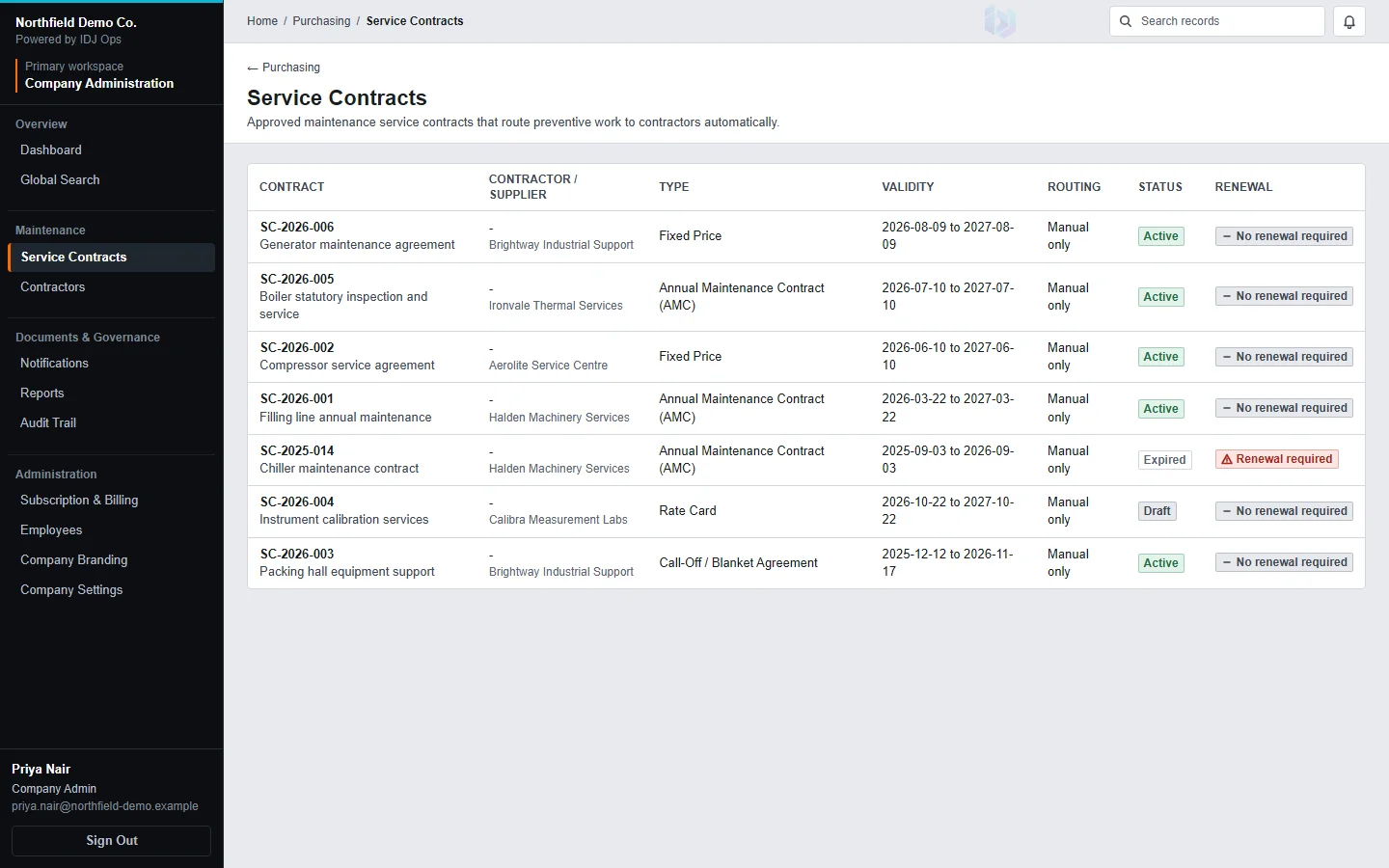This screenshot has height=868, width=1389.
Task: Click the app logo in header
Action: tap(1000, 21)
